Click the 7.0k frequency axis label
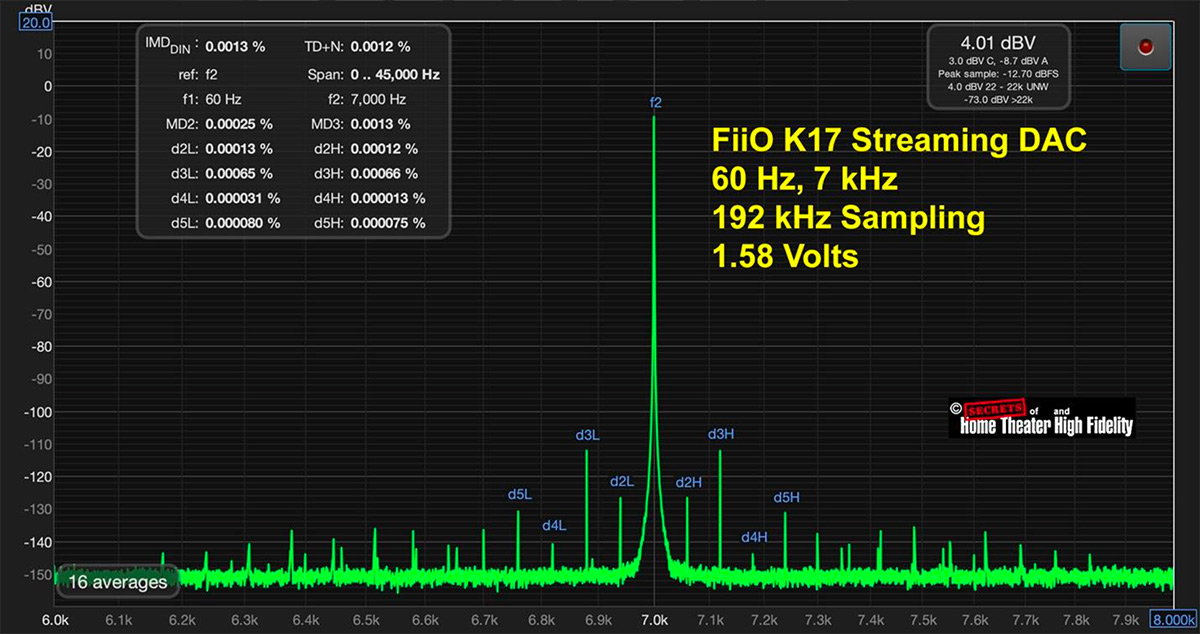This screenshot has height=634, width=1200. coord(655,620)
